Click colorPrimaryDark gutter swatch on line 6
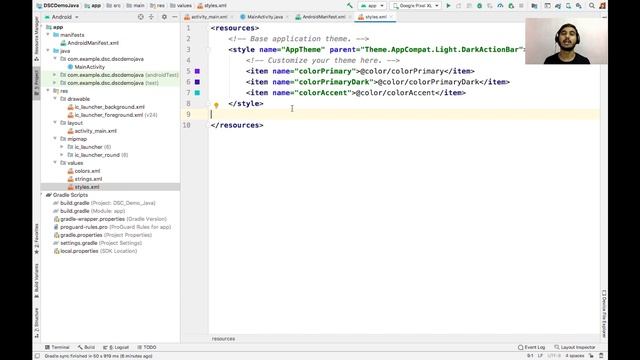 (197, 82)
